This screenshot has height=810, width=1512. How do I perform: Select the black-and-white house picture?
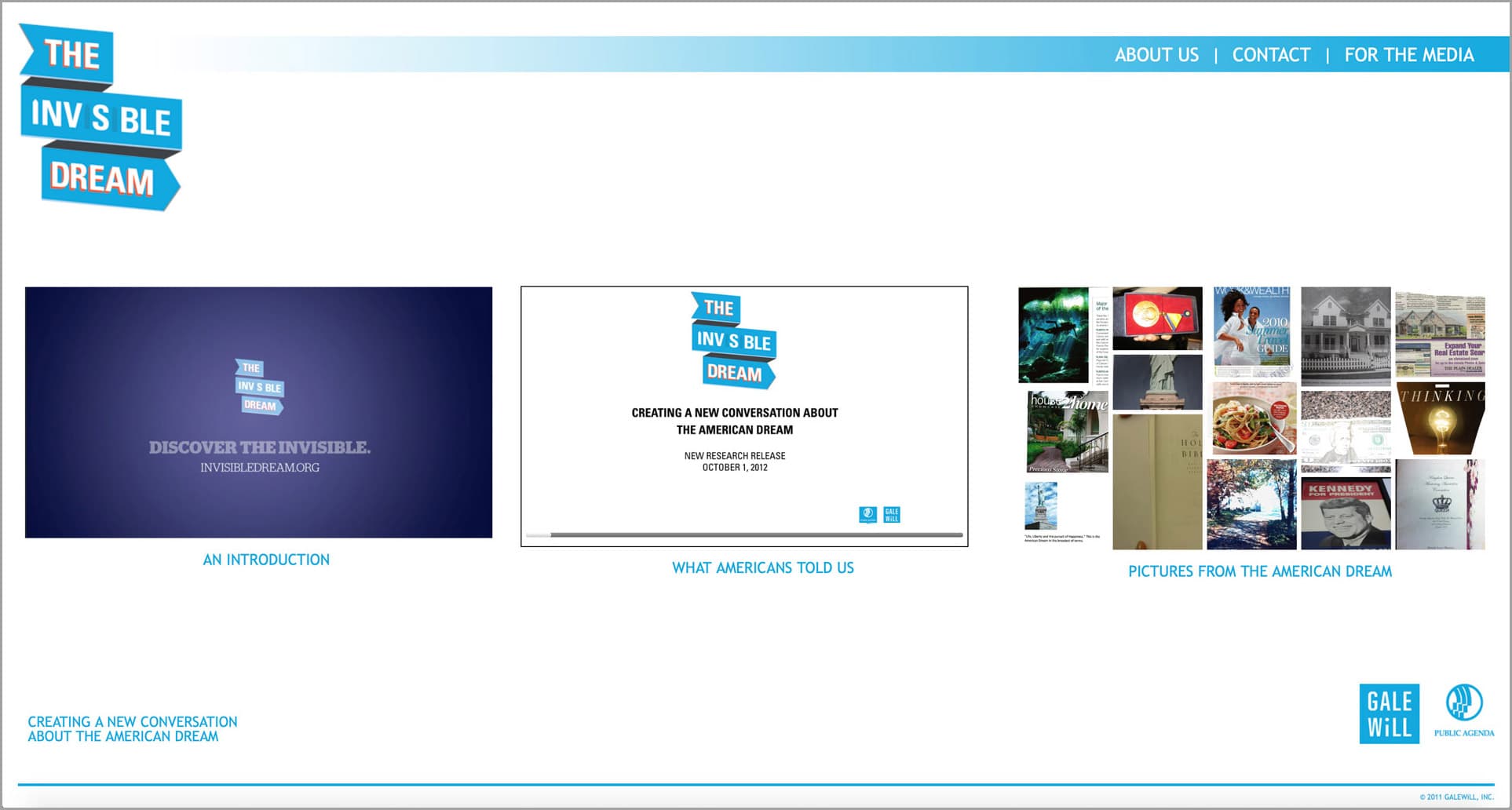tap(1345, 334)
